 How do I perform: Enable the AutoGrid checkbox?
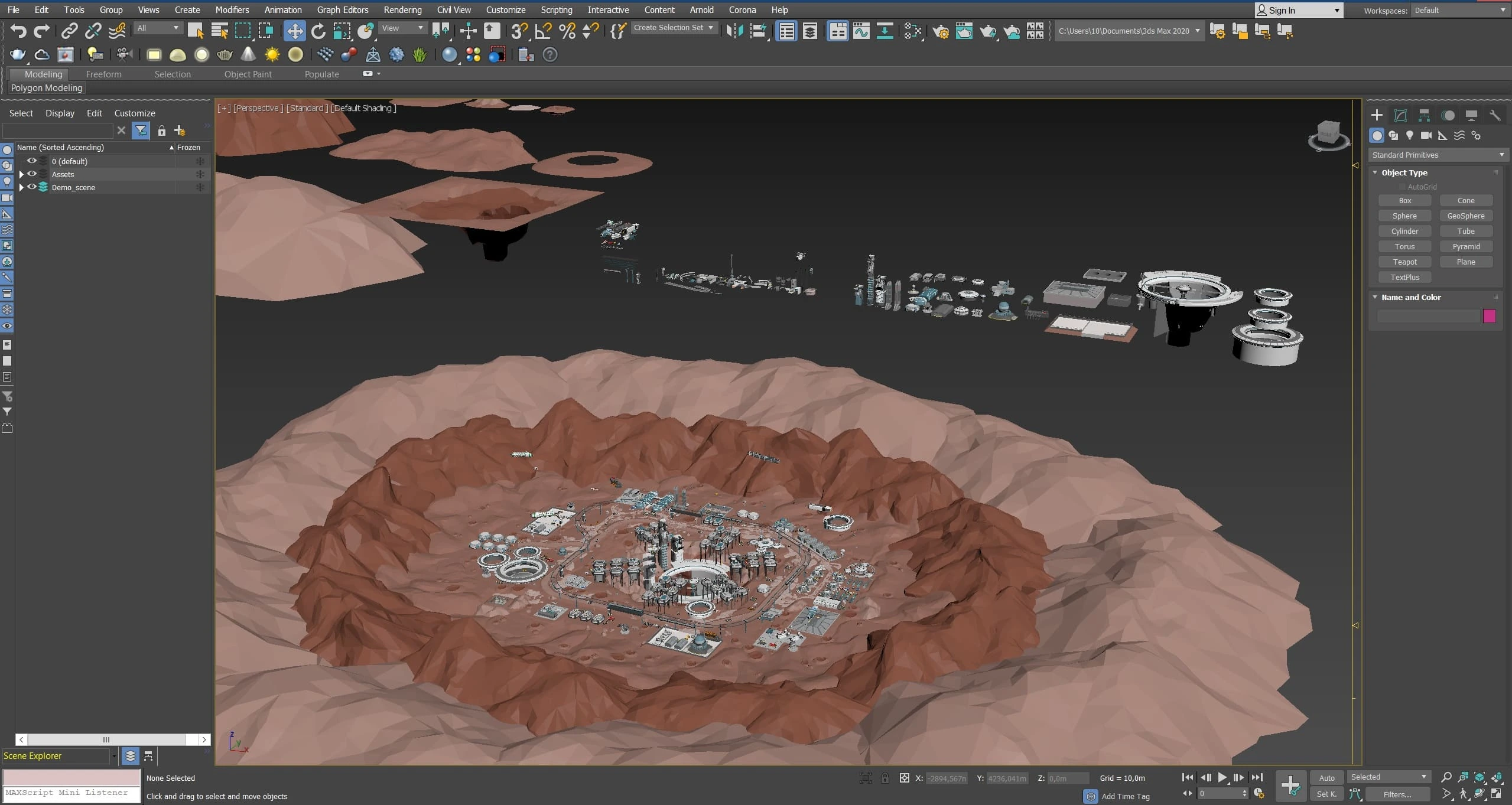point(1402,187)
